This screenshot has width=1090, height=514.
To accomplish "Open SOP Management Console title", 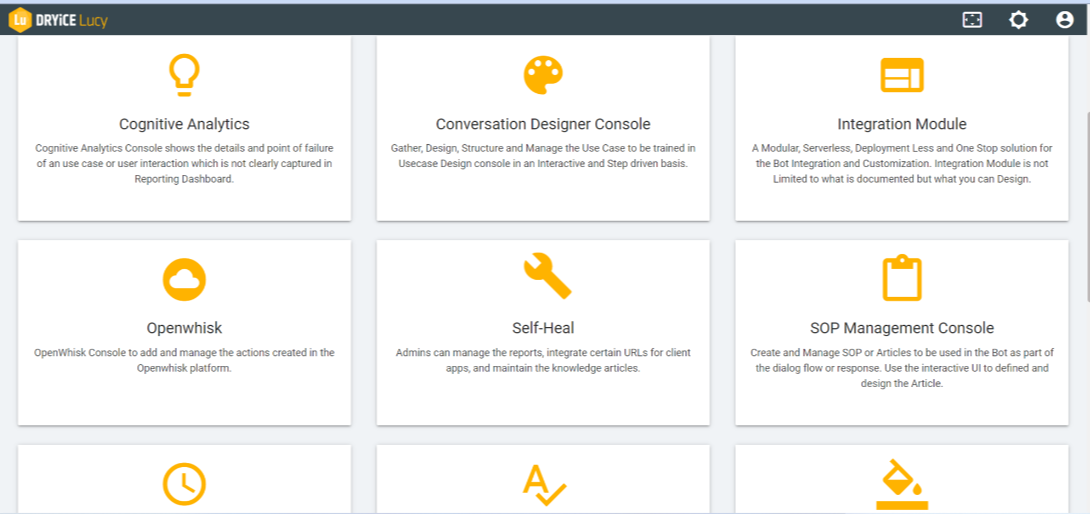I will [x=901, y=328].
